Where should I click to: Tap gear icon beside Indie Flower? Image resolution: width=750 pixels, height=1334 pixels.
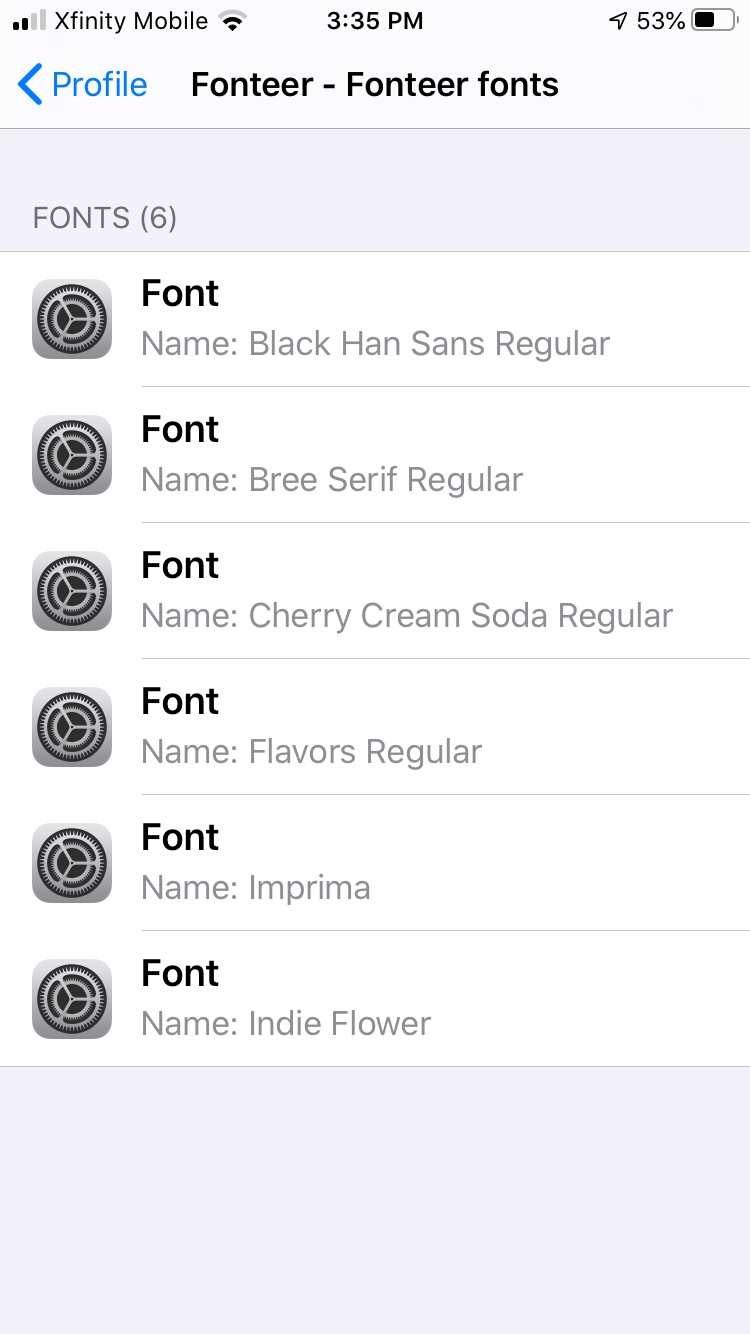click(72, 999)
